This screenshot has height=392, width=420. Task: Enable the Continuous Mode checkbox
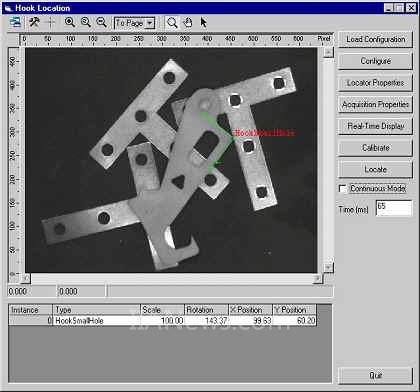343,189
